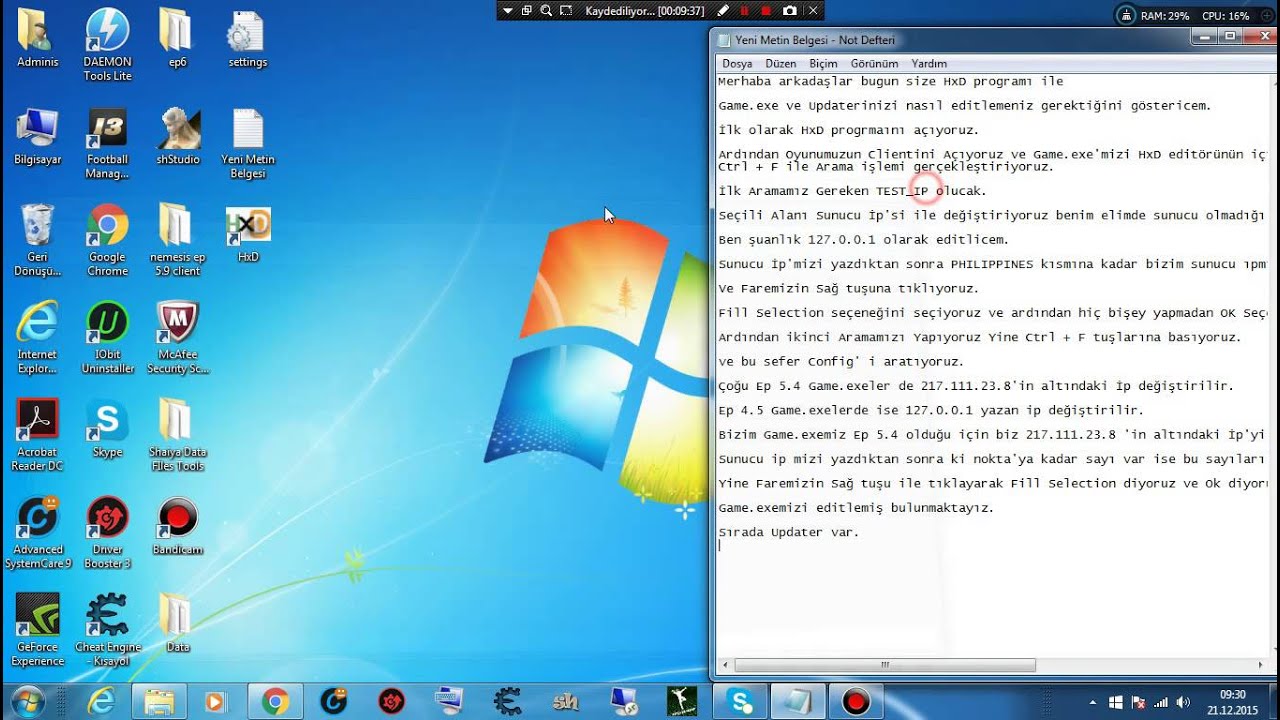The width and height of the screenshot is (1280, 720).
Task: Open Düzen menu in Not Defteri
Action: pos(781,63)
